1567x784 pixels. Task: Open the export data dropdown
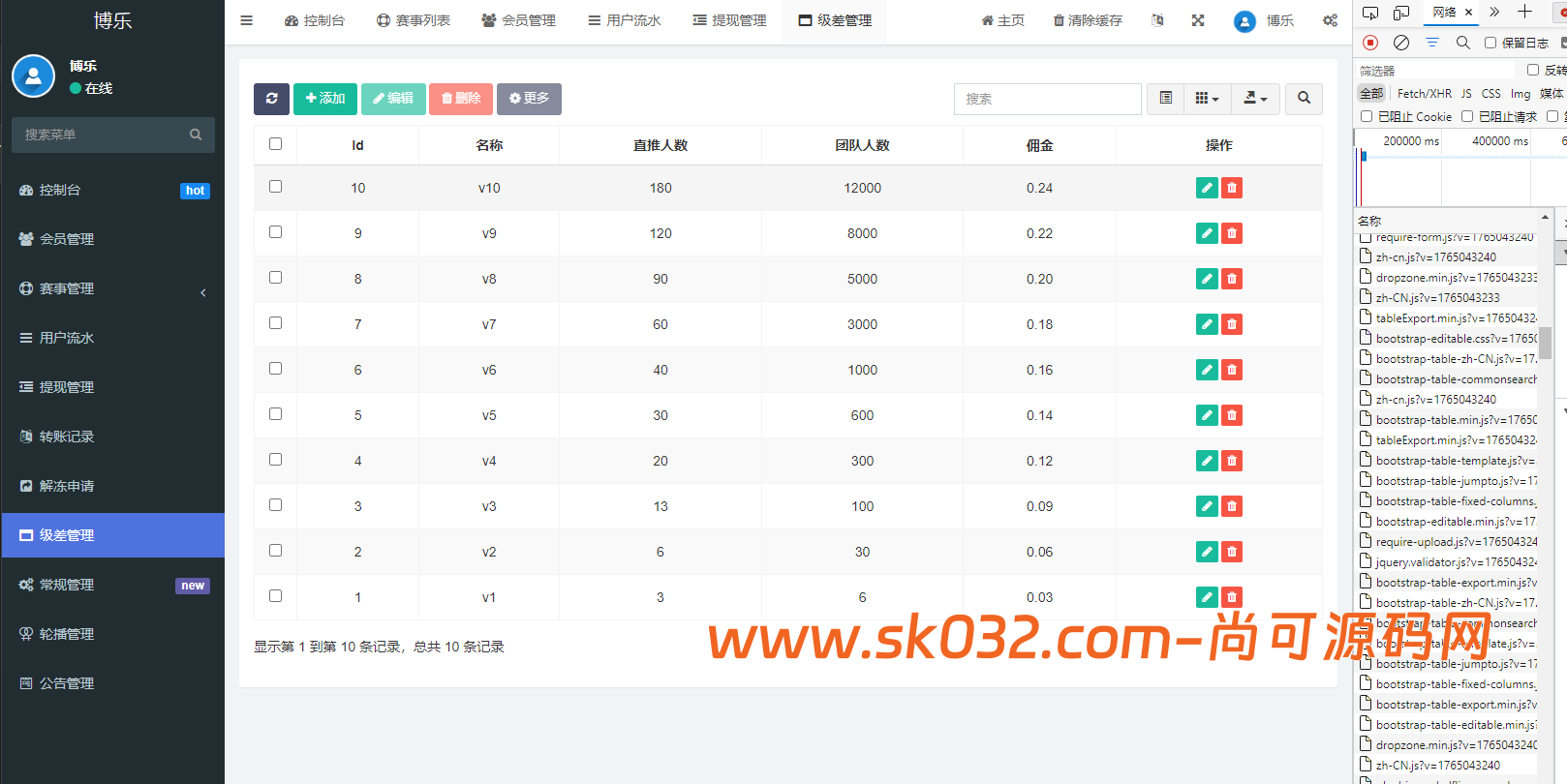(x=1256, y=99)
